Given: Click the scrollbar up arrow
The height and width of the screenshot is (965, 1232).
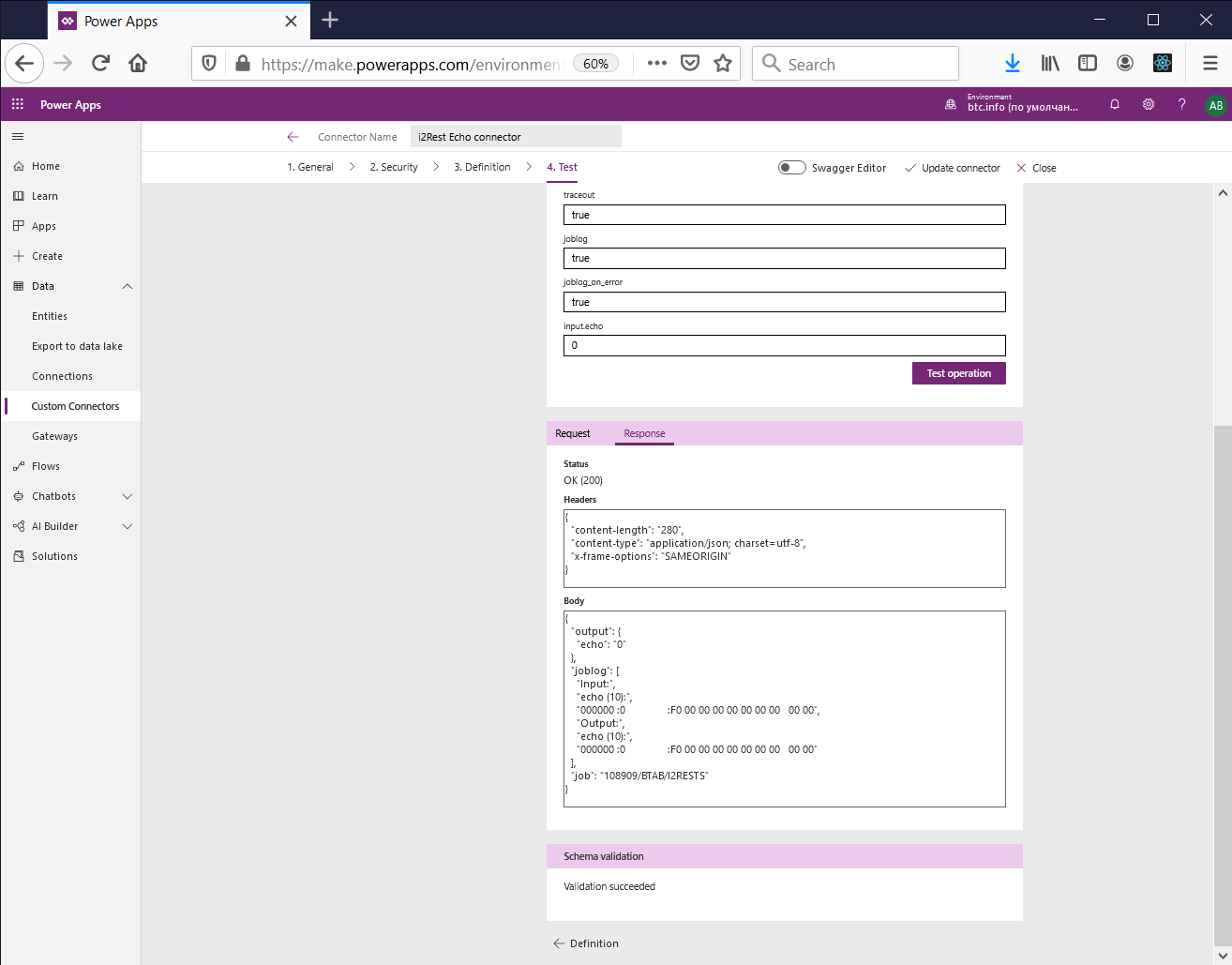Looking at the screenshot, I should pyautogui.click(x=1222, y=192).
